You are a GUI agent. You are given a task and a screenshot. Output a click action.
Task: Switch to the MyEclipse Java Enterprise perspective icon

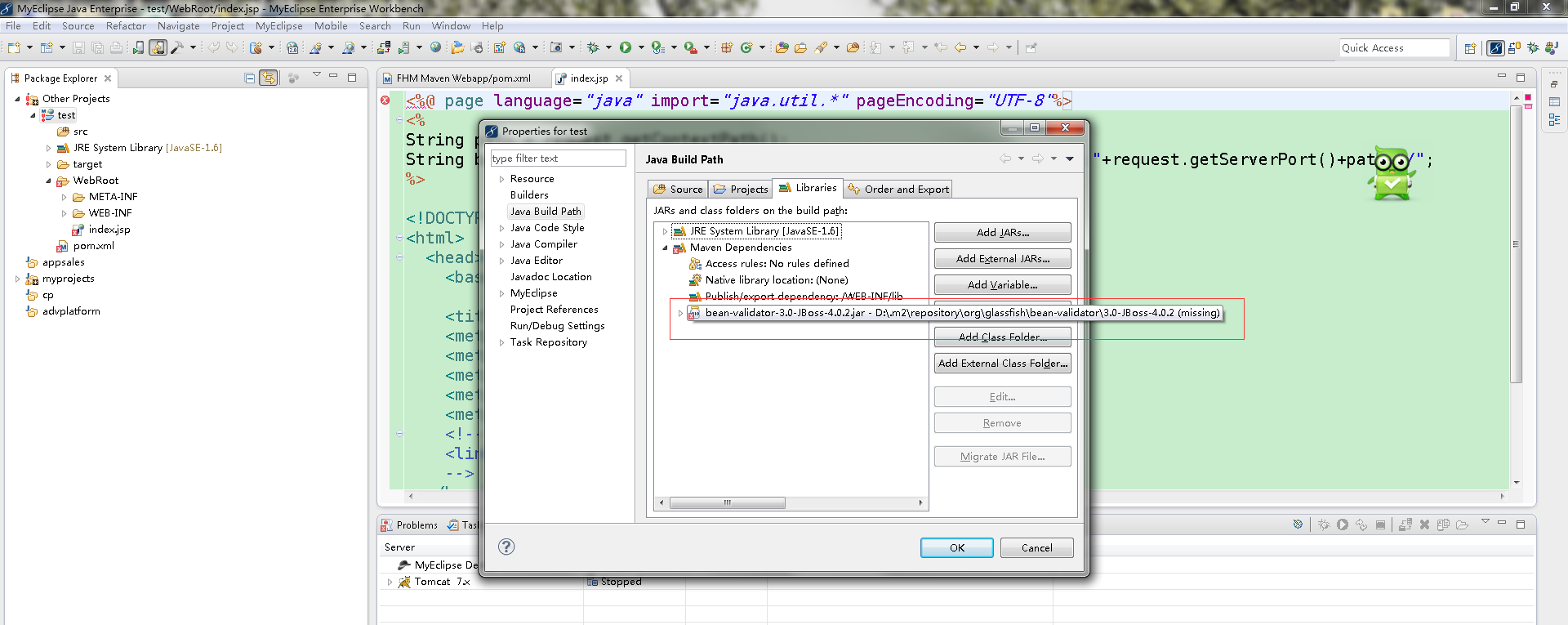point(1495,48)
